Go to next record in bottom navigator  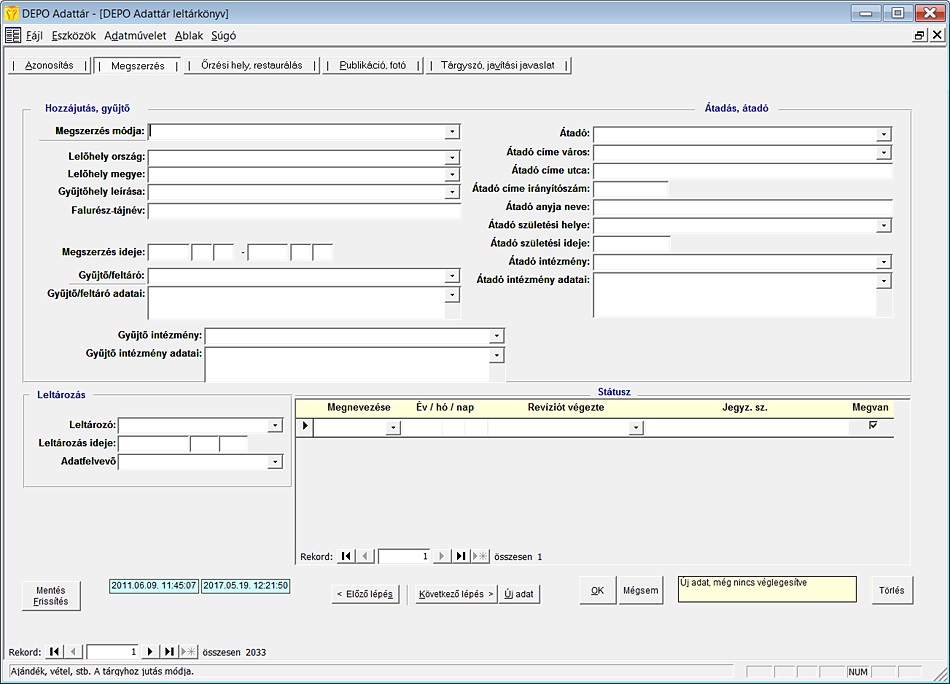[x=151, y=652]
